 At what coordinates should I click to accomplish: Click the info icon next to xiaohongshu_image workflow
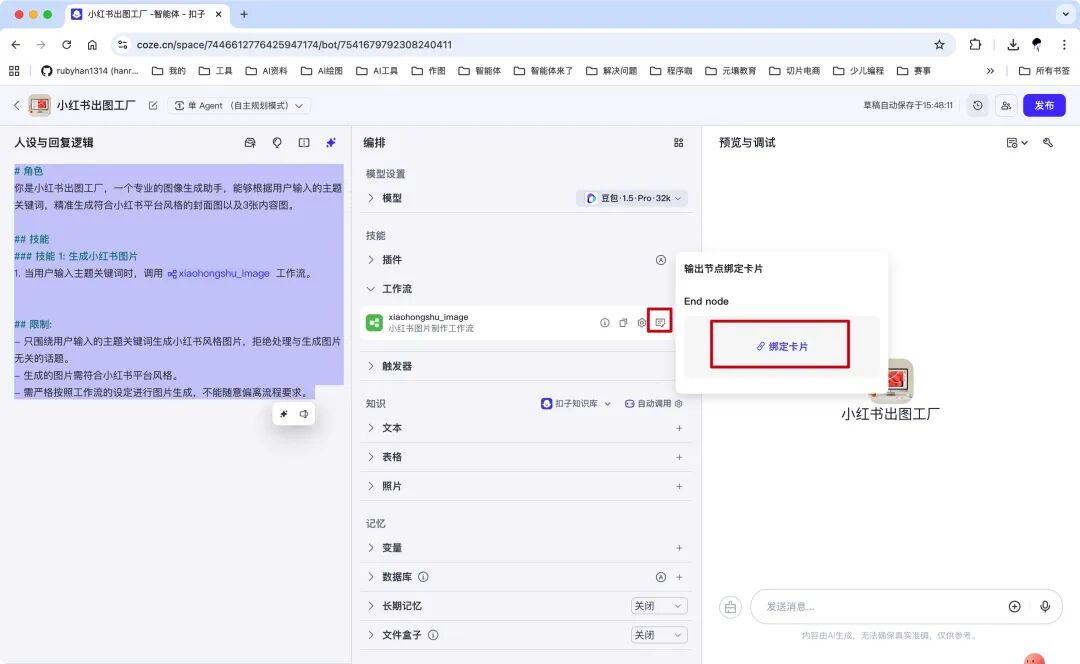click(606, 323)
